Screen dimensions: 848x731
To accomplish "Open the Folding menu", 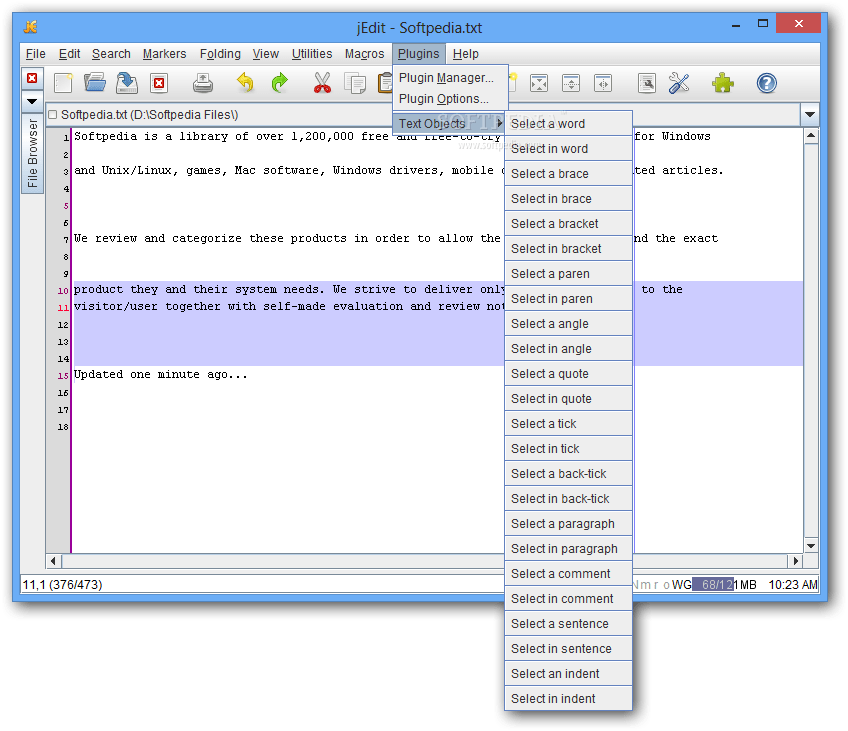I will (x=220, y=54).
